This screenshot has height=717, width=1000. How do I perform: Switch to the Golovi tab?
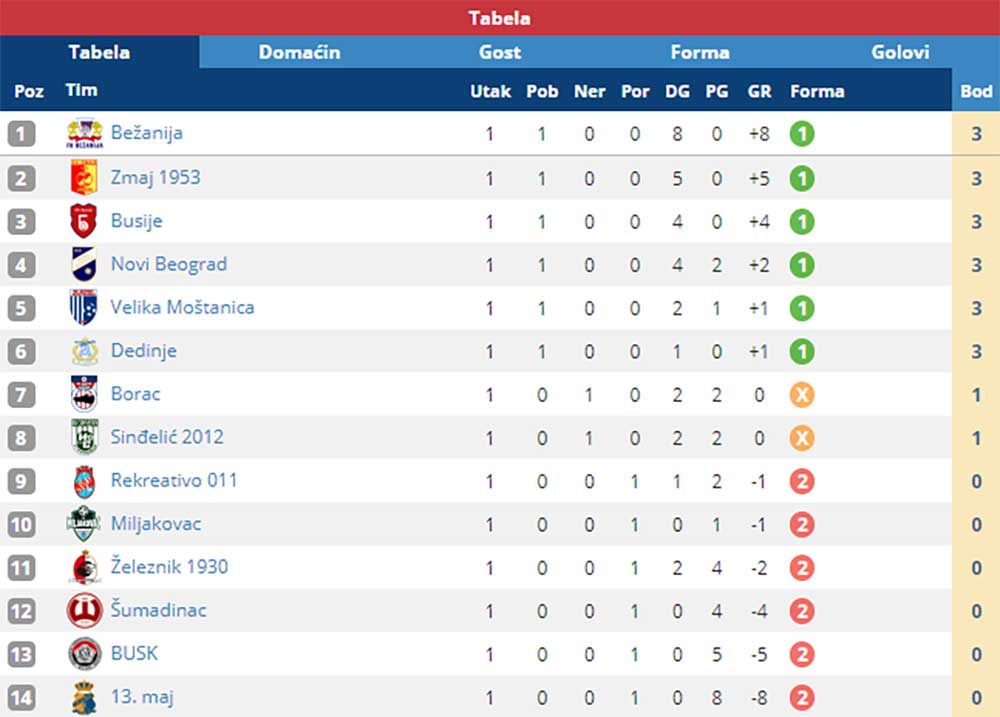900,52
